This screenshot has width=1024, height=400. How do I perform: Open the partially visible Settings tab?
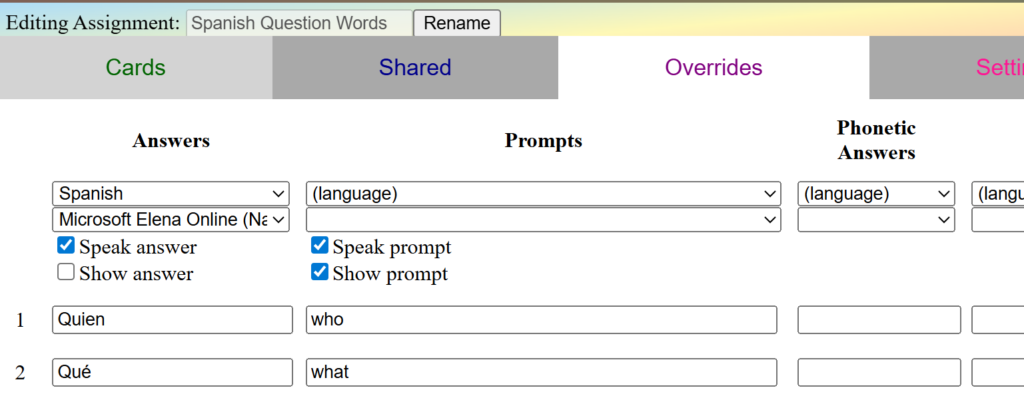(998, 68)
